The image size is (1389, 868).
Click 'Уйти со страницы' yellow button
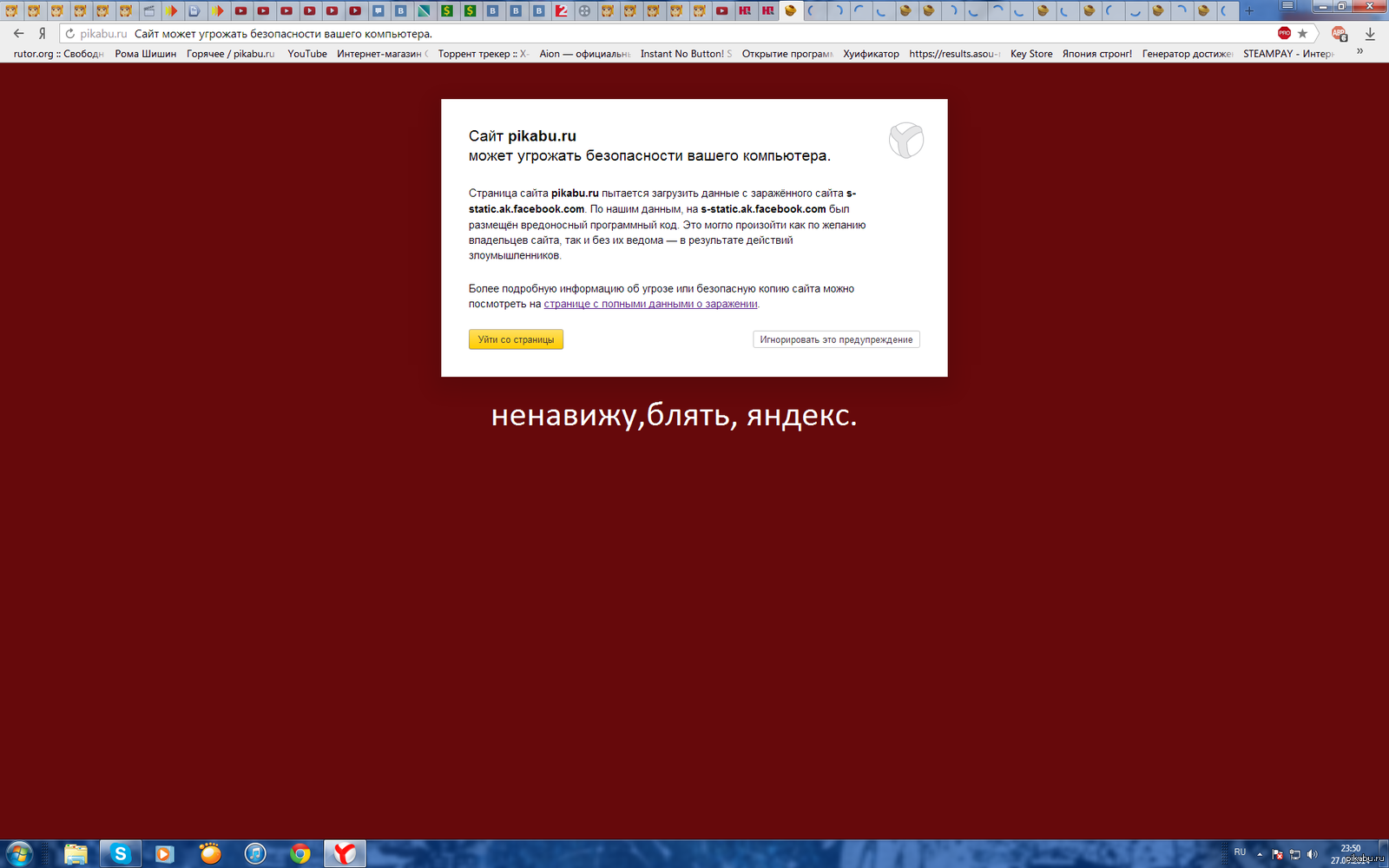(x=516, y=339)
